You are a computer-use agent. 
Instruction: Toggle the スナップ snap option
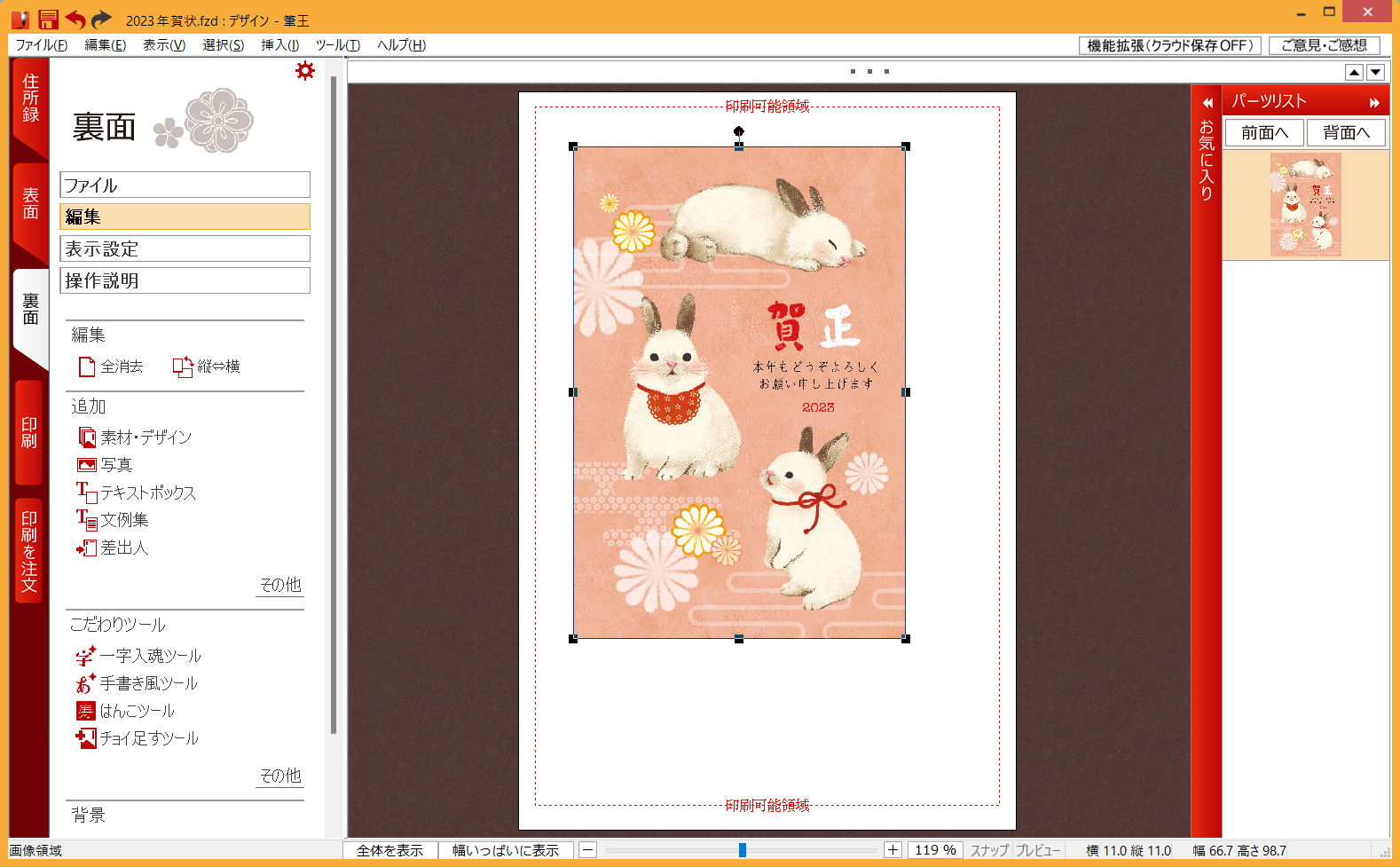989,850
